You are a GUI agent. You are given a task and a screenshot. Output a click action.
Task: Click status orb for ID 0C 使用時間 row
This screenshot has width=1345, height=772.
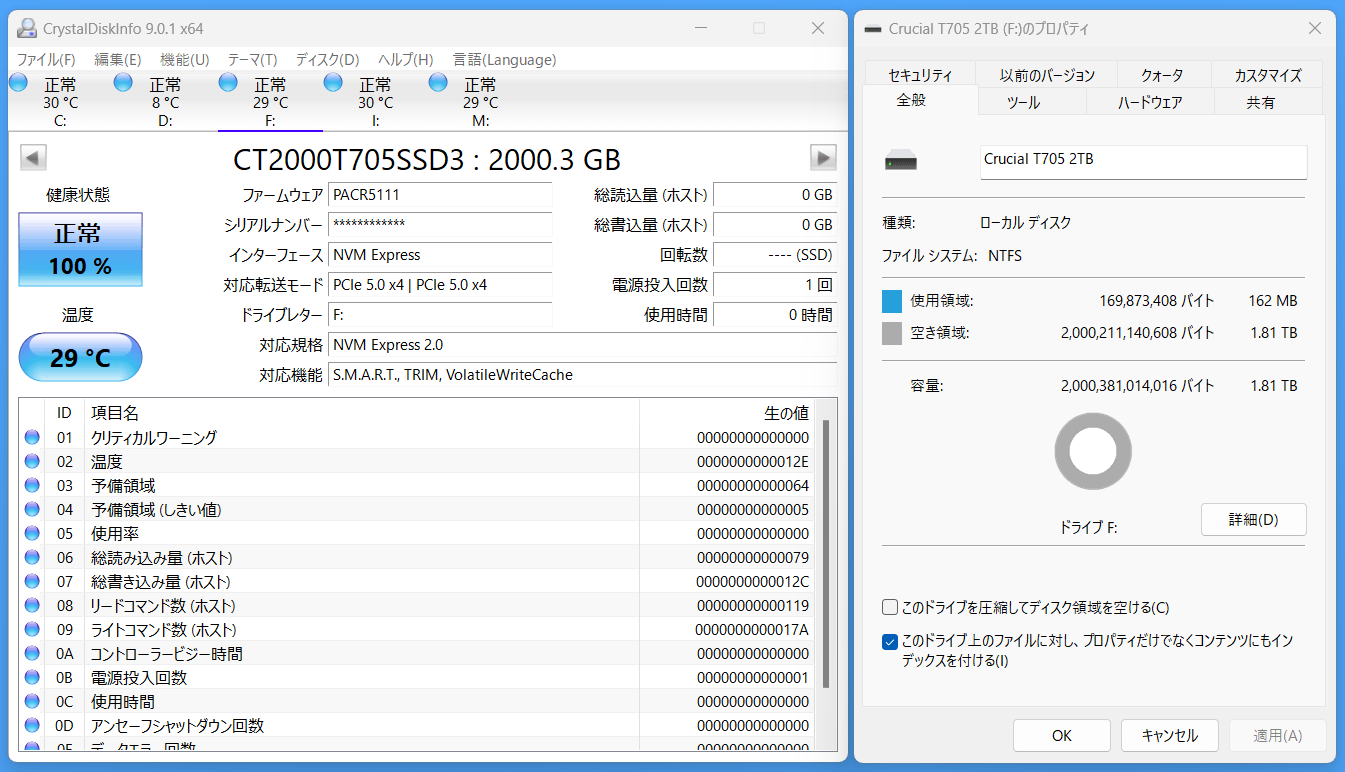click(32, 701)
